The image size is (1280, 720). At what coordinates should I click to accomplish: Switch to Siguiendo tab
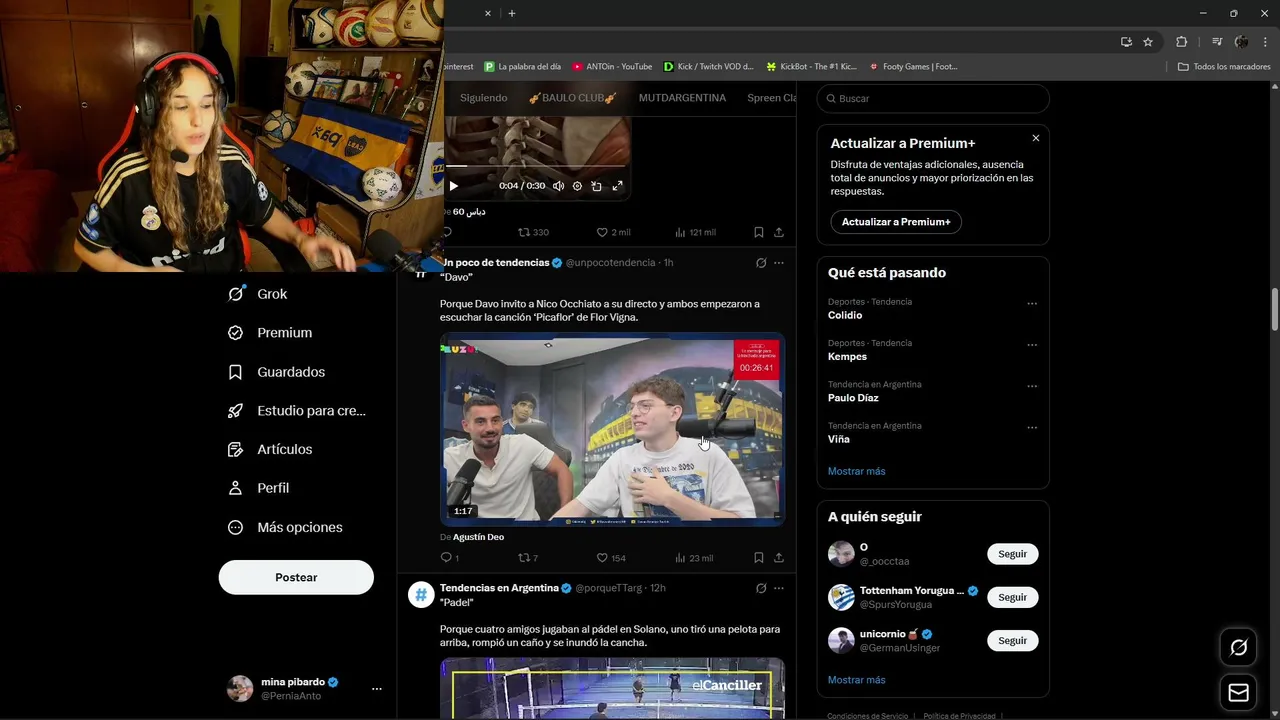pos(483,98)
